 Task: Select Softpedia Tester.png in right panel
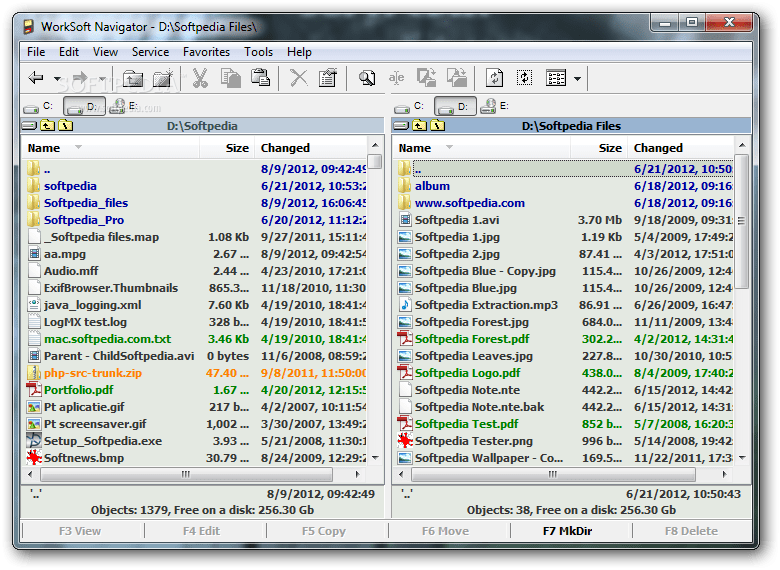474,441
